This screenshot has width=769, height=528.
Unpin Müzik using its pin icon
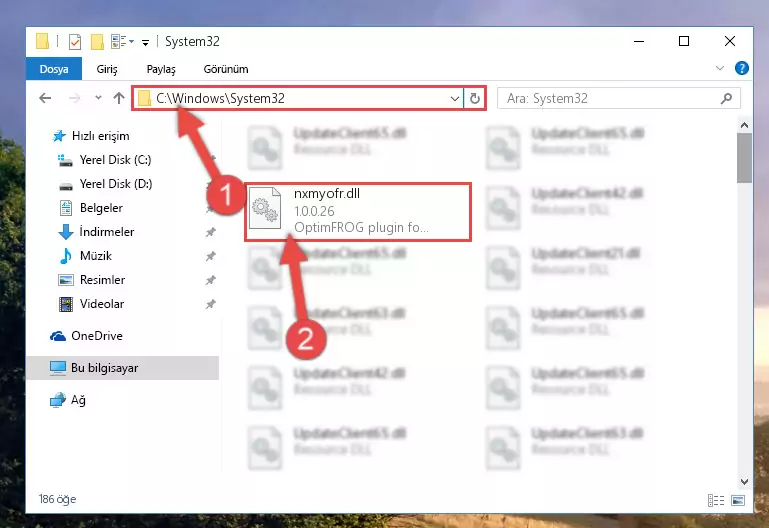click(210, 256)
